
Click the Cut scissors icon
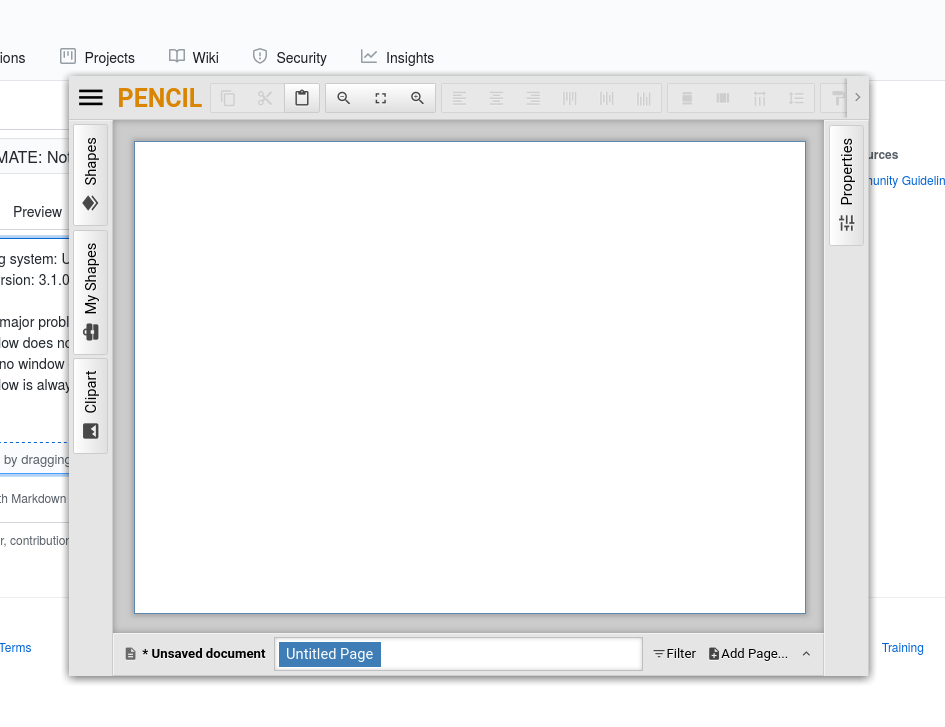pos(265,98)
